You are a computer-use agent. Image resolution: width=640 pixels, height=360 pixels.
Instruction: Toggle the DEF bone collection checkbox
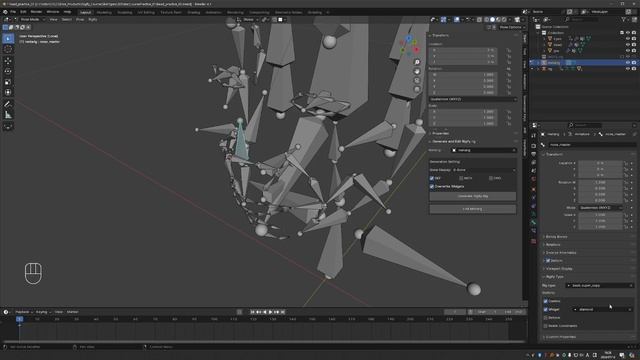[x=432, y=178]
